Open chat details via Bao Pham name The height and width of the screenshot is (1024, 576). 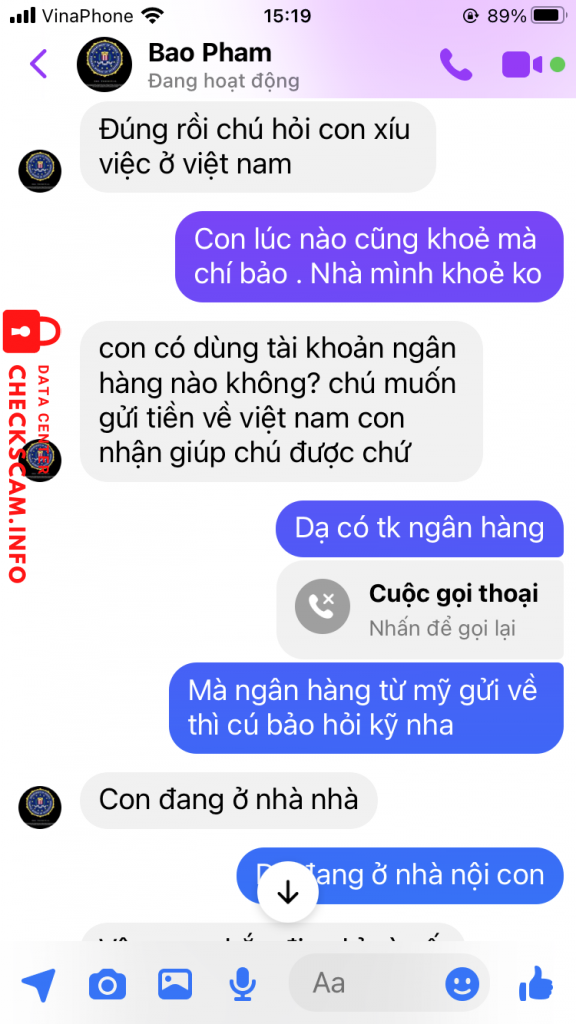click(210, 53)
